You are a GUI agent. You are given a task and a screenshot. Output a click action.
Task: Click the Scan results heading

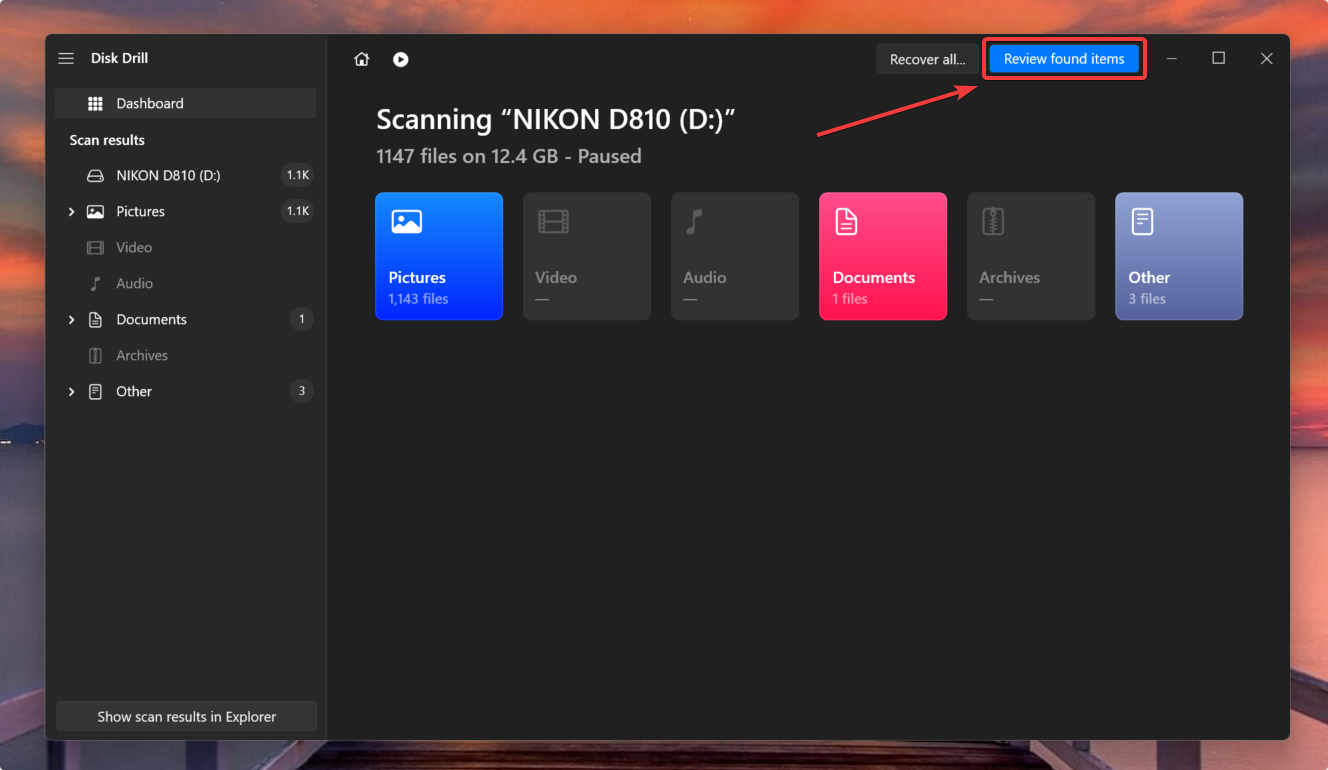tap(107, 140)
